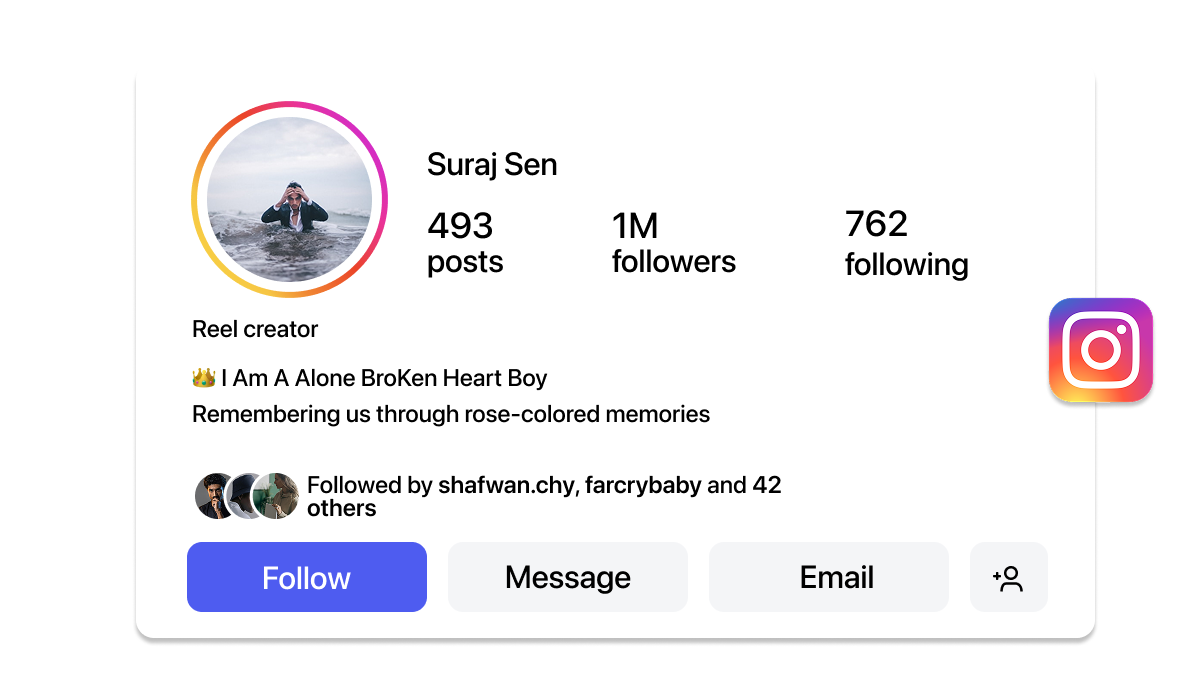Click the shafwan.chy follower name
Screen dimensions: 1200x675
click(x=506, y=486)
